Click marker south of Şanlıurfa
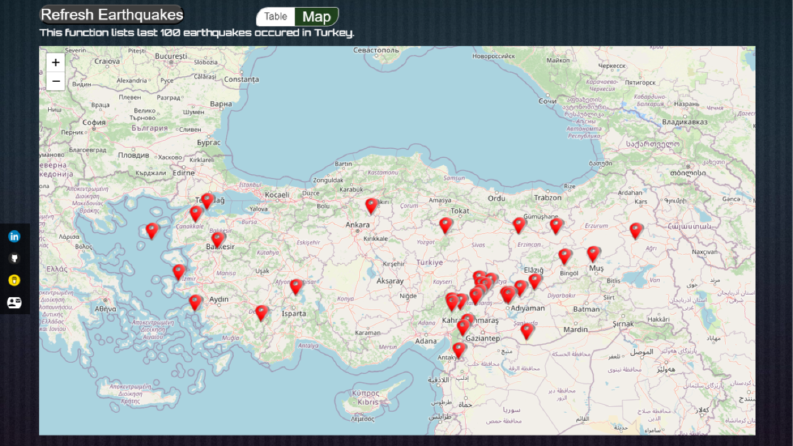This screenshot has width=793, height=446. (x=527, y=331)
